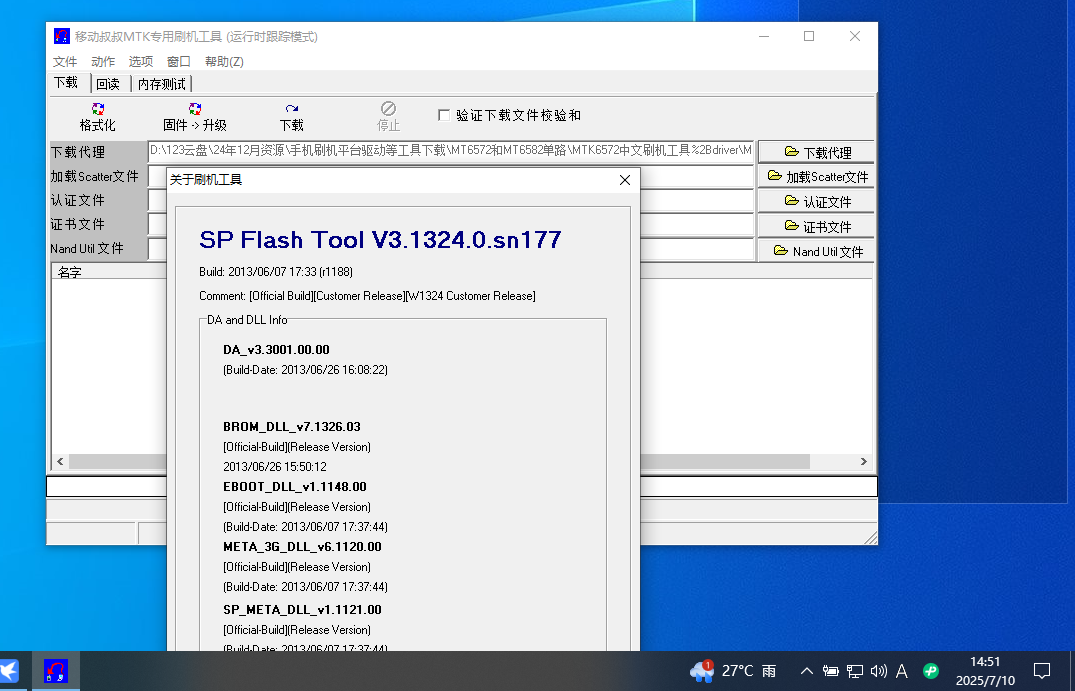1075x691 pixels.
Task: Click the Build-Date 2013/06/26 16:08:22 text
Action: click(x=305, y=369)
